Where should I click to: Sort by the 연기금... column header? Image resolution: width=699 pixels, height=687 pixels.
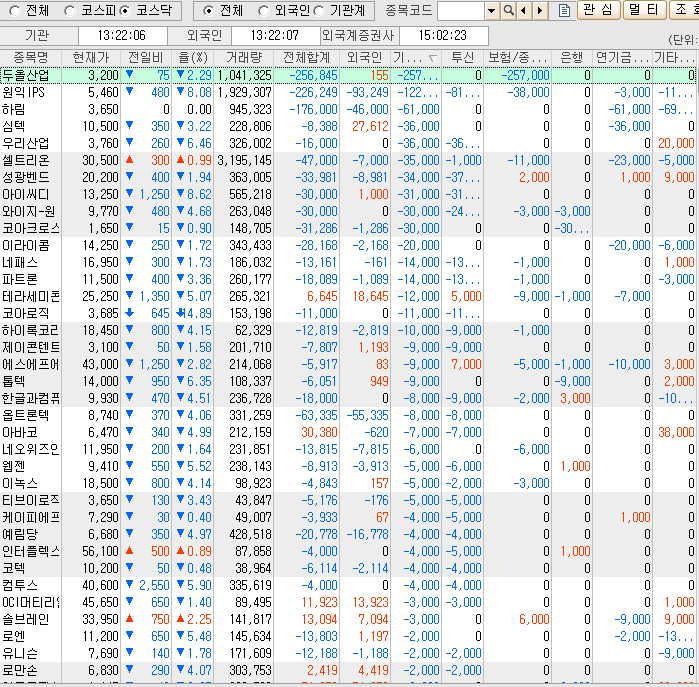[622, 58]
